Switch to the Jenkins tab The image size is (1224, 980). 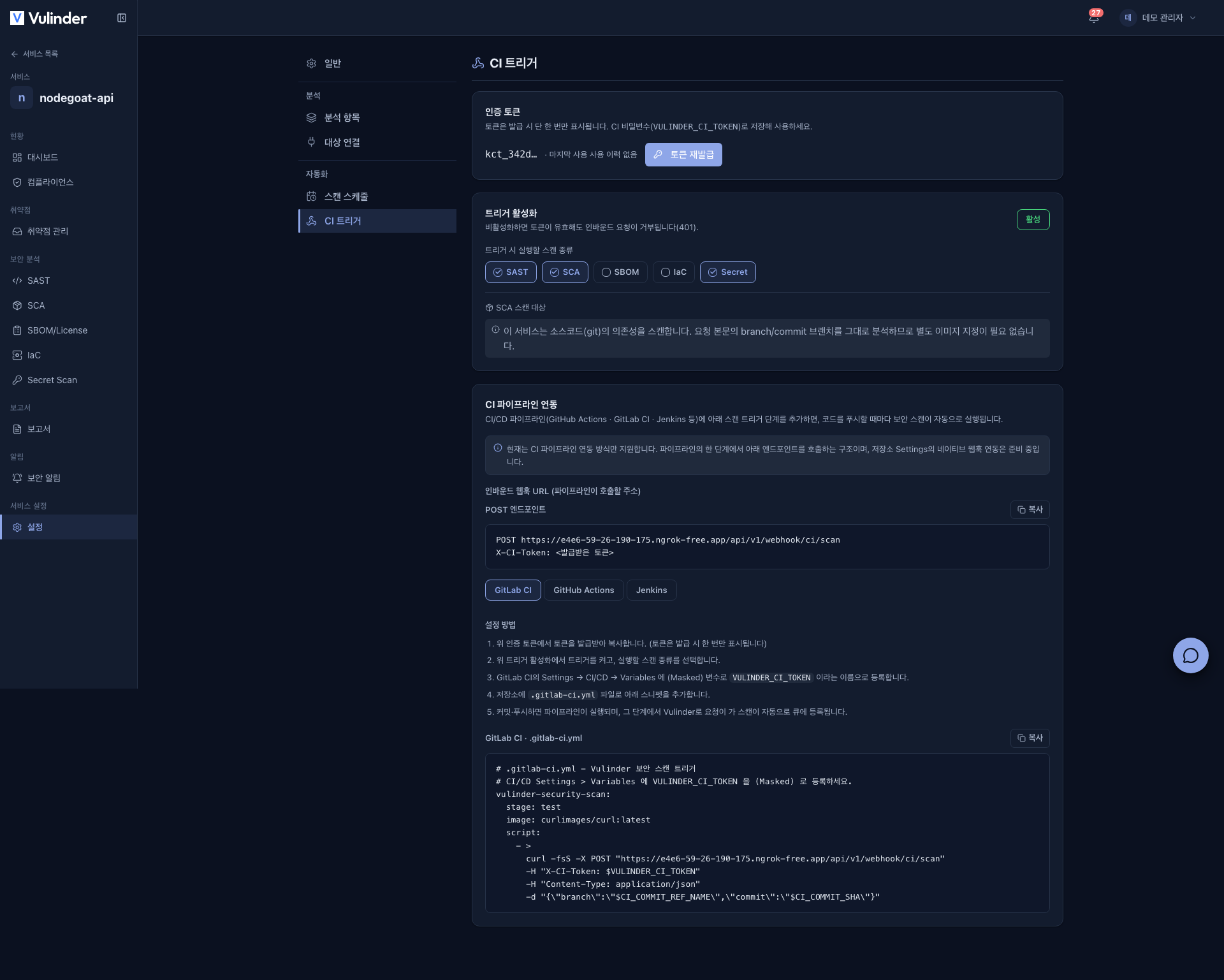652,590
